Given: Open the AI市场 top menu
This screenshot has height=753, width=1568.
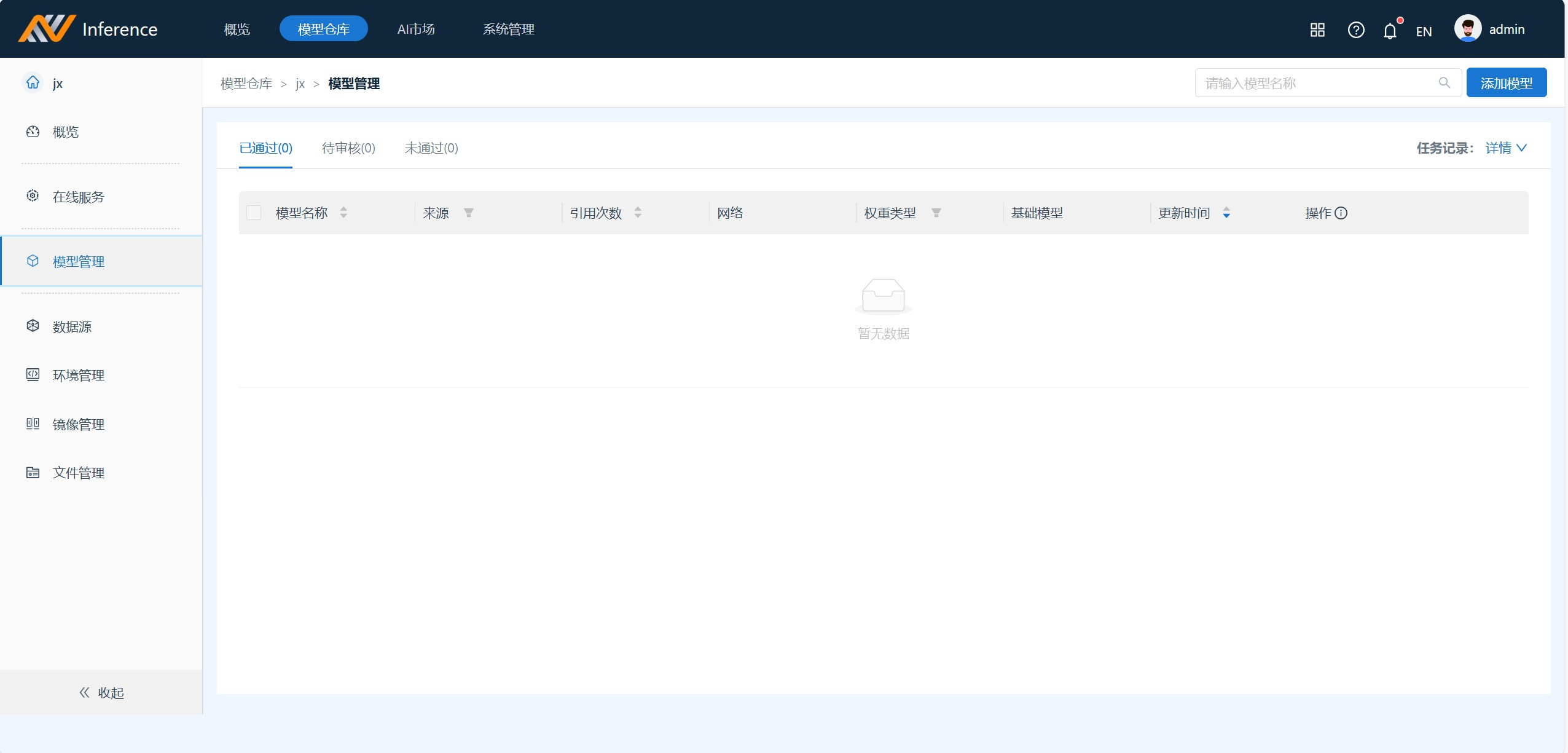Looking at the screenshot, I should coord(416,29).
